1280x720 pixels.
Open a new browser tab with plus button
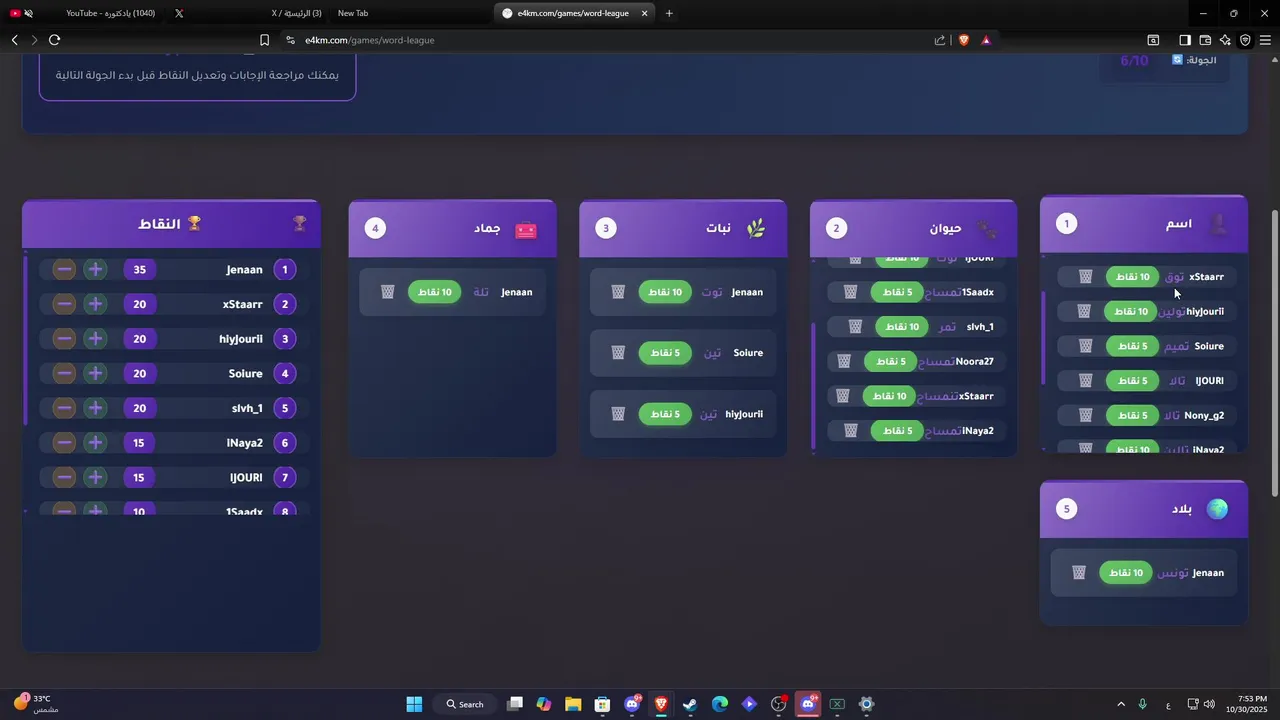pos(669,13)
